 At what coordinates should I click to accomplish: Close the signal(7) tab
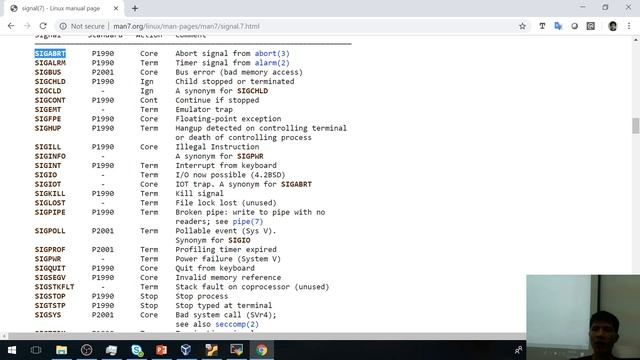[x=116, y=8]
